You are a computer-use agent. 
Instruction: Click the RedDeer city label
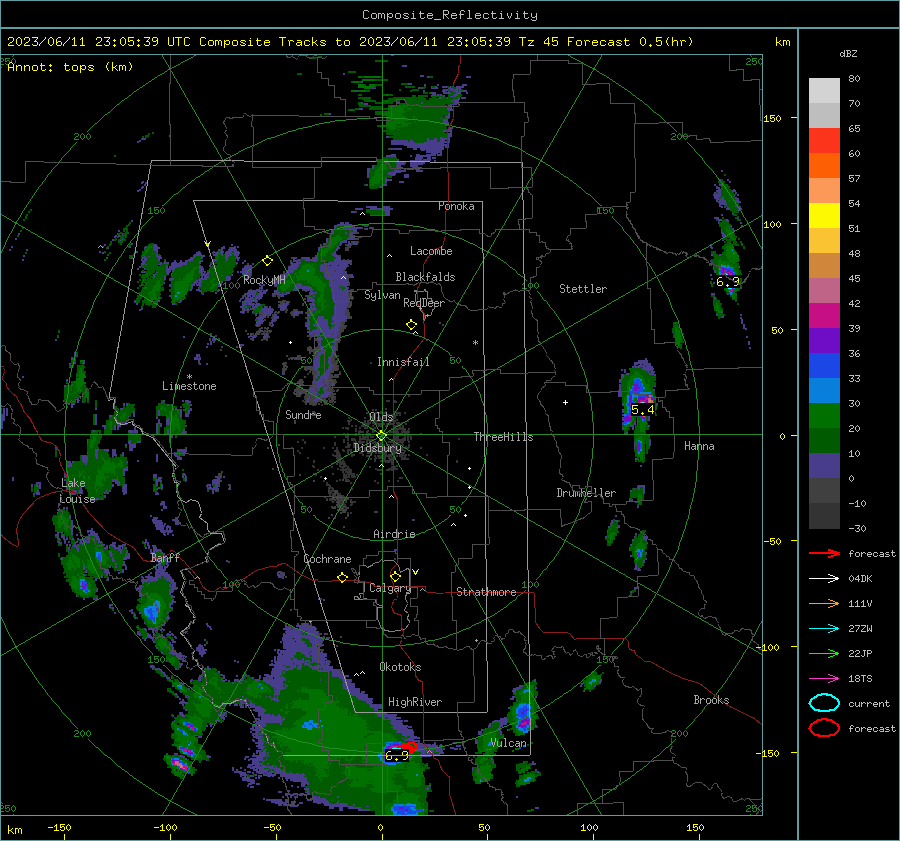(424, 303)
